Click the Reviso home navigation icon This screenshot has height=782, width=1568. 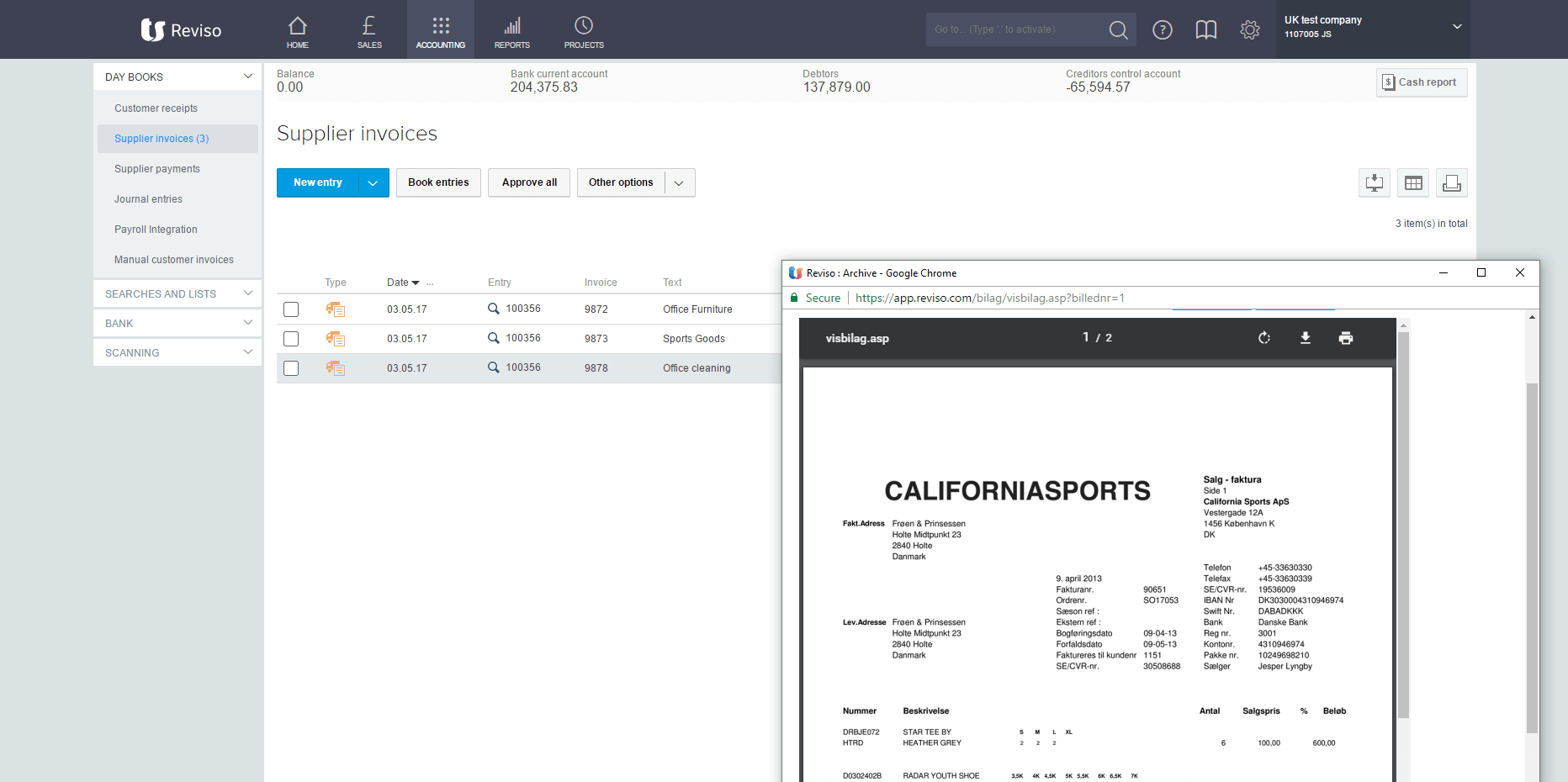(x=297, y=30)
